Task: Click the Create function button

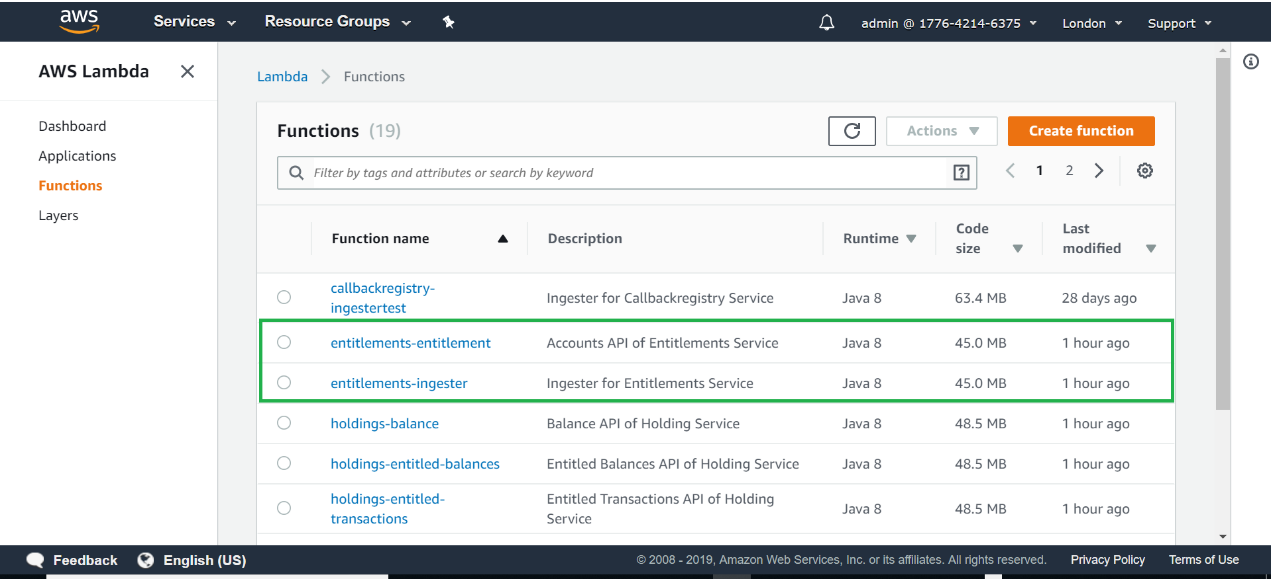Action: click(x=1080, y=131)
